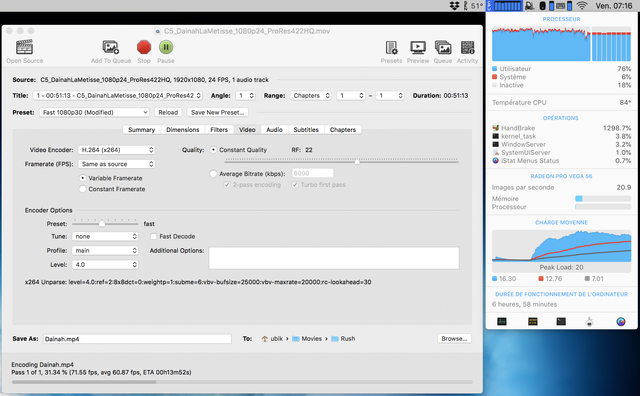Click the Movies folder icon in path
The height and width of the screenshot is (396, 640).
296,338
